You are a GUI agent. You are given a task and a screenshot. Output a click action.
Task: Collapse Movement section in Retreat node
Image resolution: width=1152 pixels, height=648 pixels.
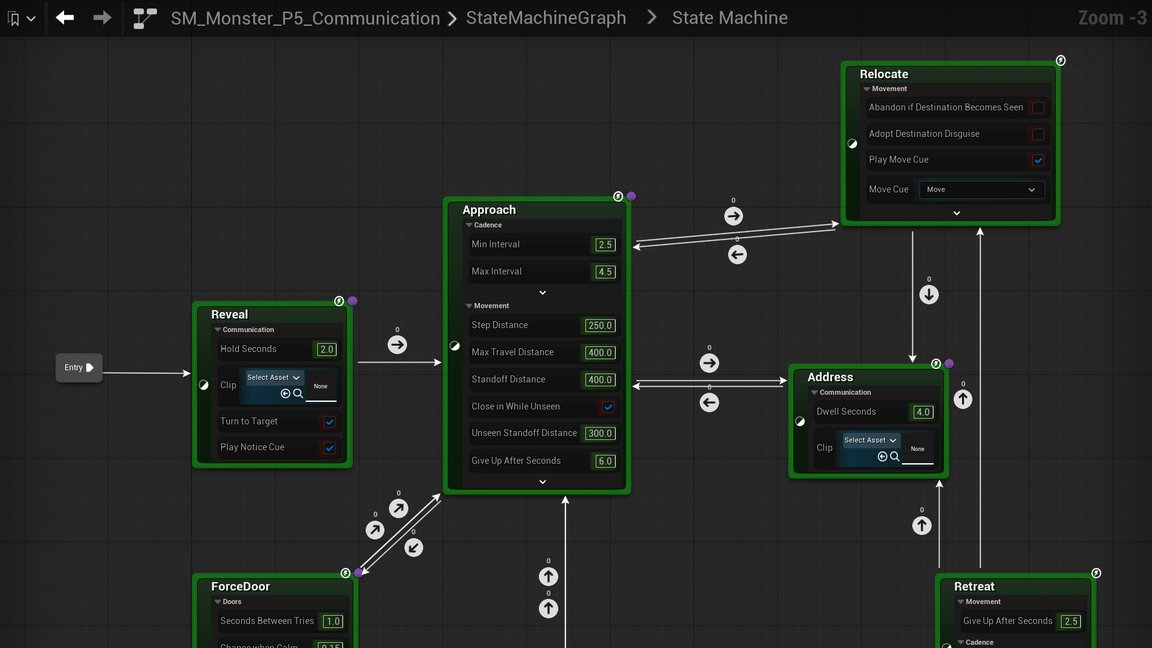click(960, 602)
